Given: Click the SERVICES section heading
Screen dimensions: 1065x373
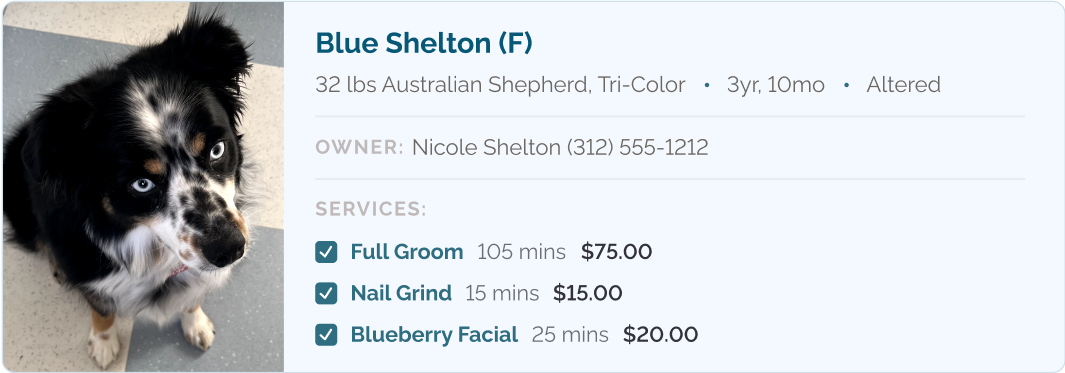Looking at the screenshot, I should point(371,209).
